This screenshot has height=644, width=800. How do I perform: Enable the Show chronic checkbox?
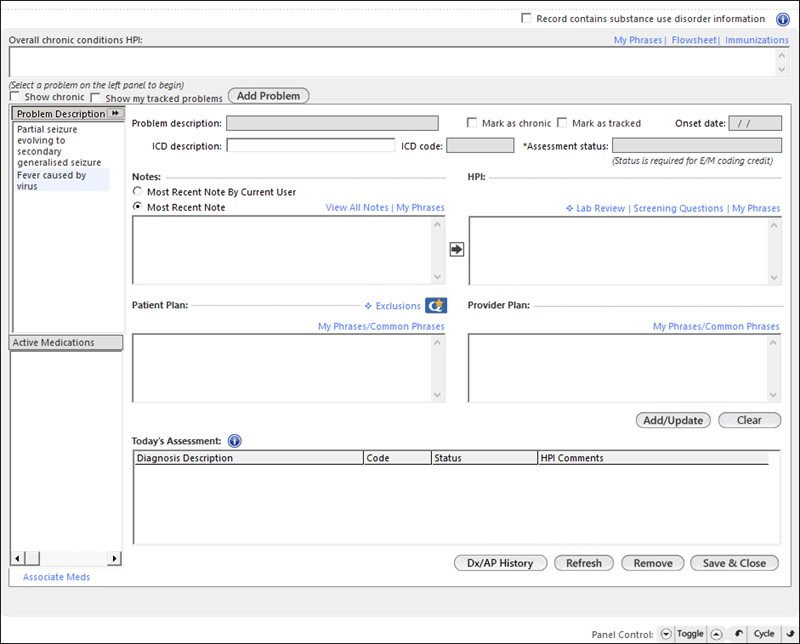point(15,96)
